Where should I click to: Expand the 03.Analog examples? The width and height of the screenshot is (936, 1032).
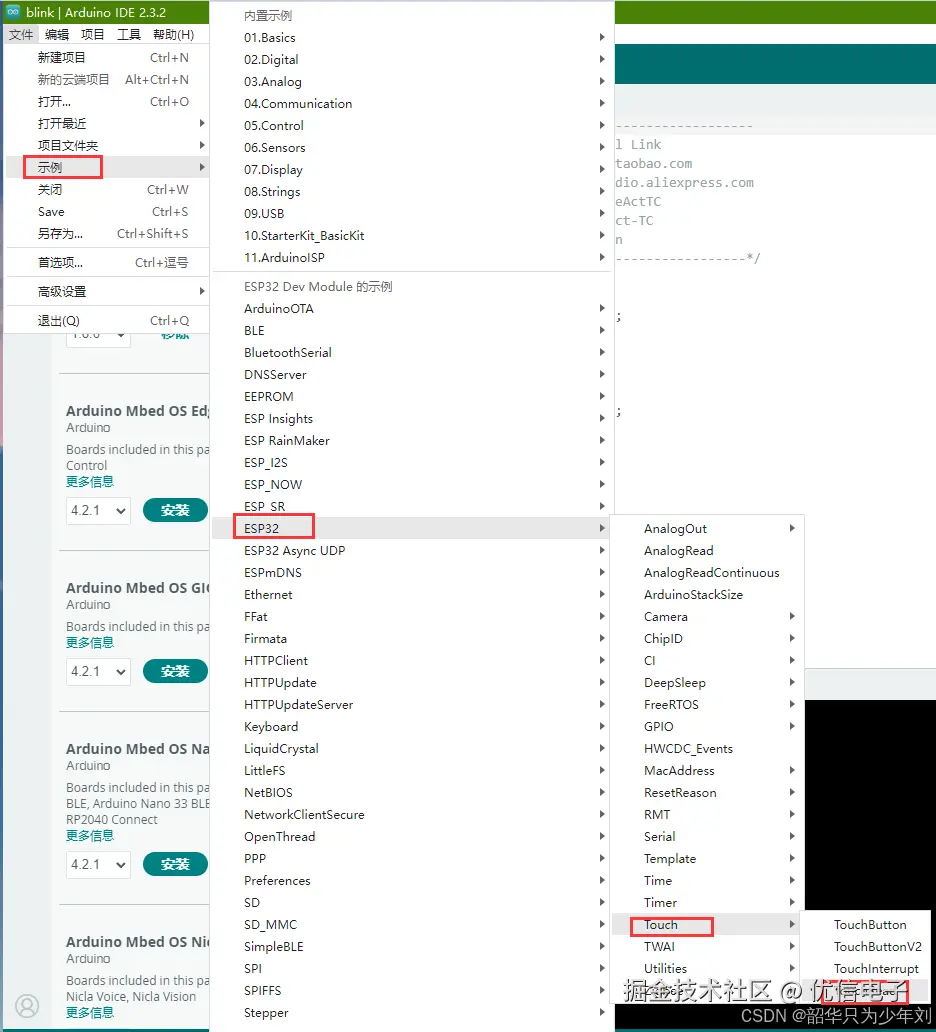pos(412,82)
